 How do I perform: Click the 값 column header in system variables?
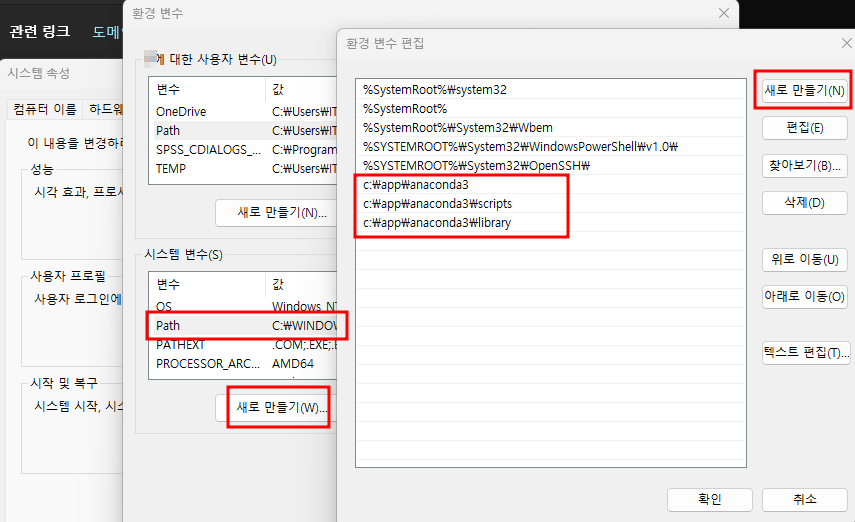[302, 284]
